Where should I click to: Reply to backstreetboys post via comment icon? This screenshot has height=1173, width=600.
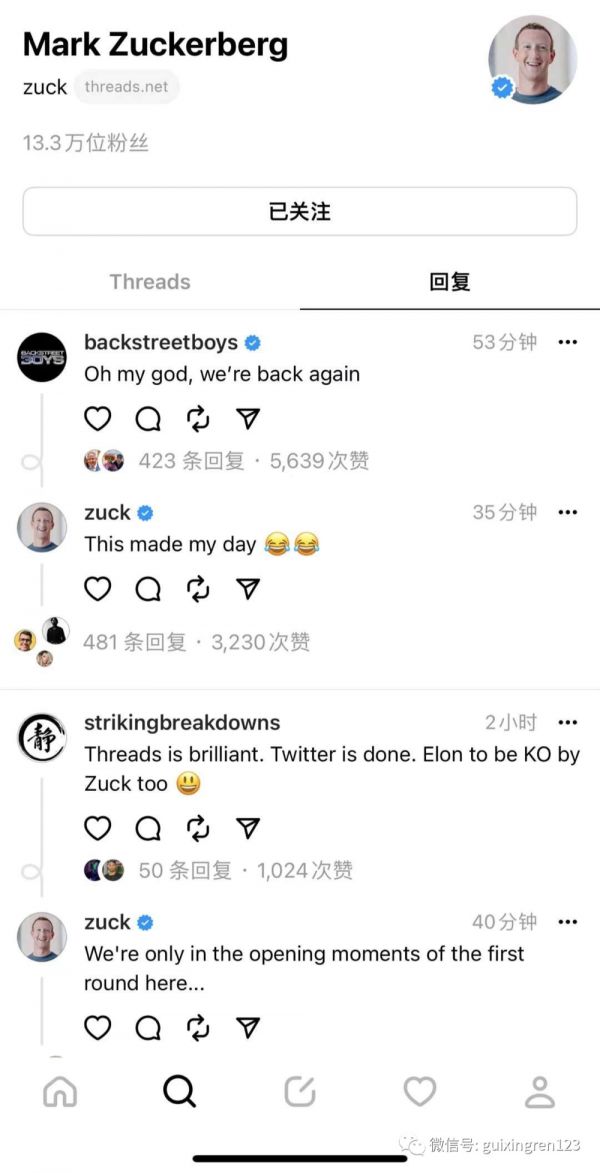point(148,419)
